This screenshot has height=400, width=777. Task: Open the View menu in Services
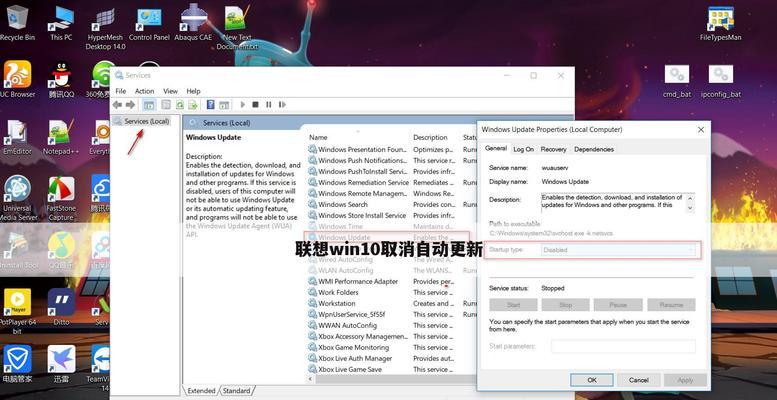pyautogui.click(x=170, y=91)
